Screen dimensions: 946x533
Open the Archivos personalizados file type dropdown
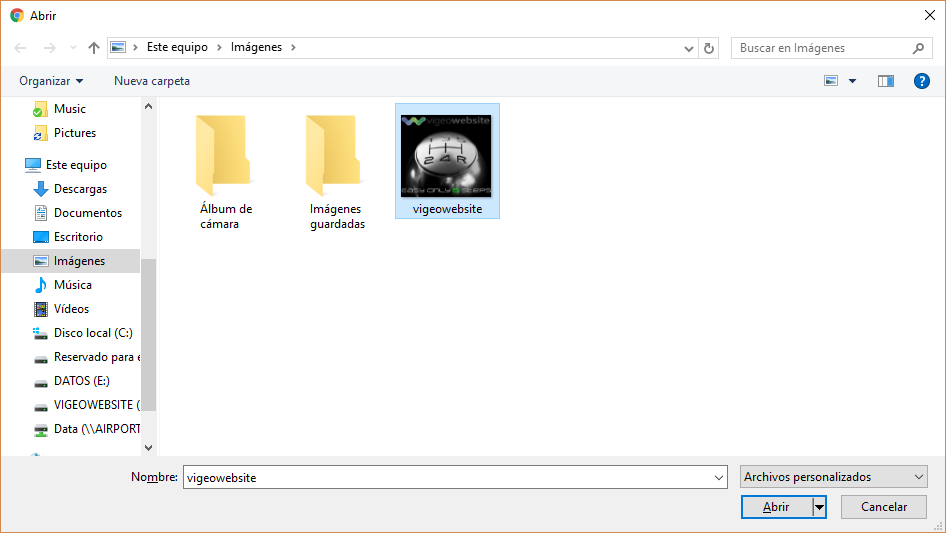coord(834,477)
